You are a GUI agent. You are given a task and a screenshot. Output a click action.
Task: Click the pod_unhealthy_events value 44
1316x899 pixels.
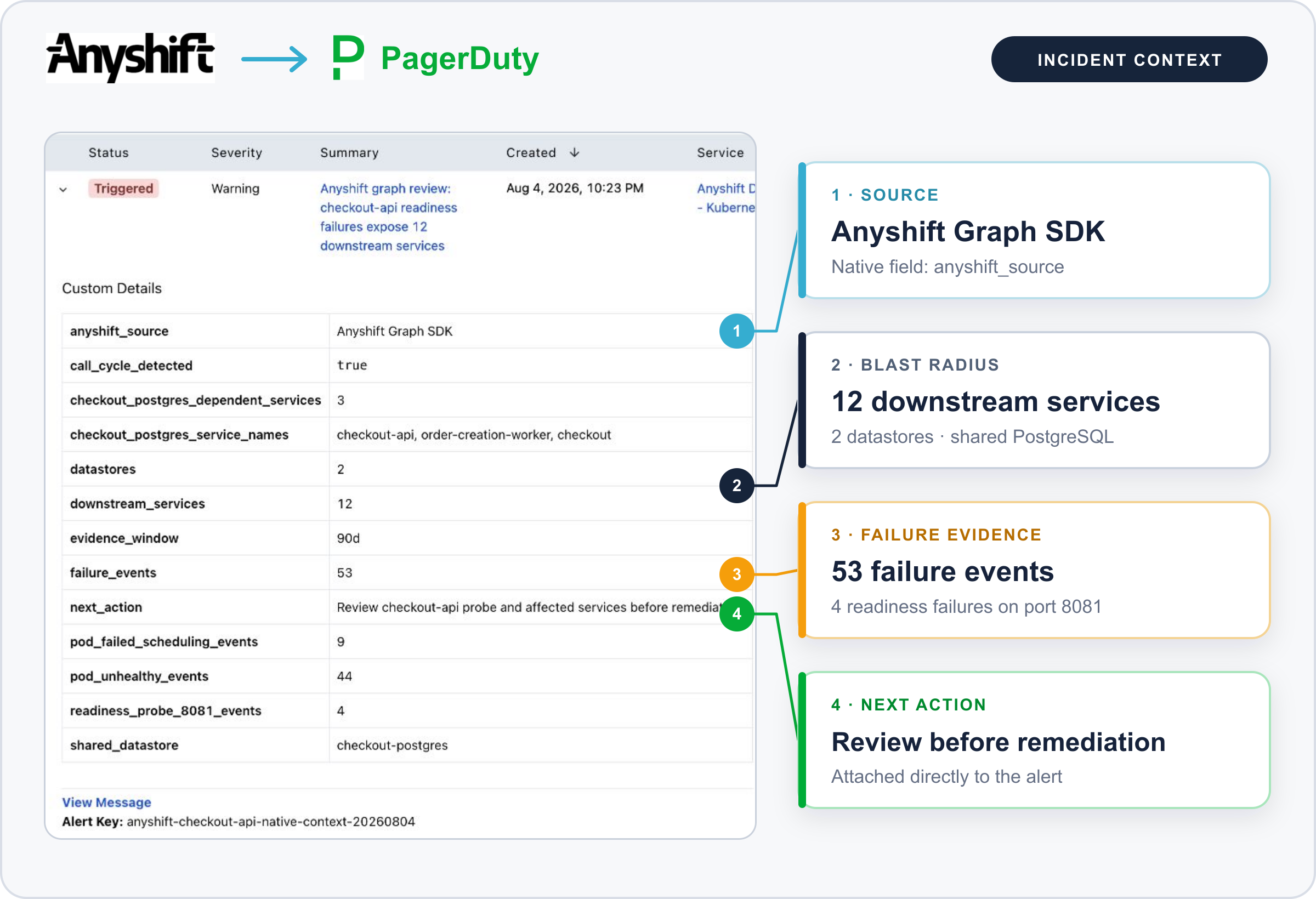point(345,676)
